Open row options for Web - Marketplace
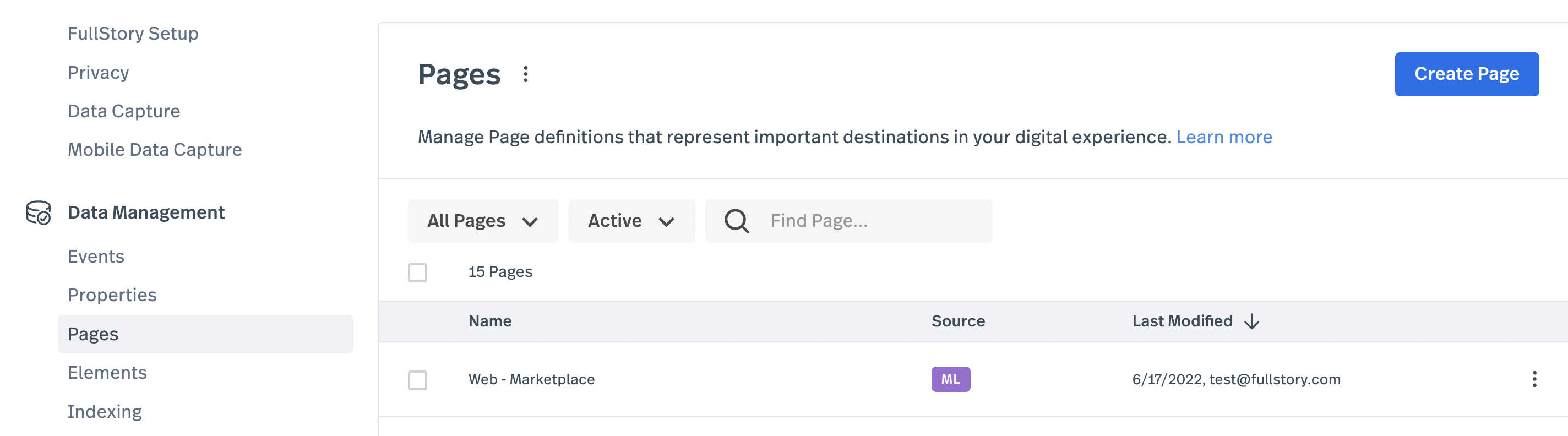The height and width of the screenshot is (436, 1568). 1534,379
